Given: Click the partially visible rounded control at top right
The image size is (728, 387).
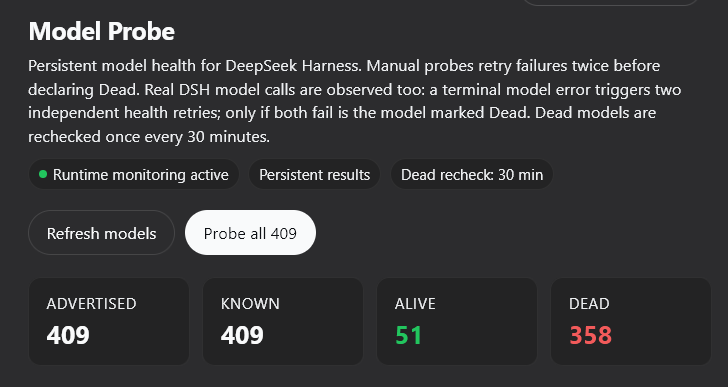Looking at the screenshot, I should [611, 2].
